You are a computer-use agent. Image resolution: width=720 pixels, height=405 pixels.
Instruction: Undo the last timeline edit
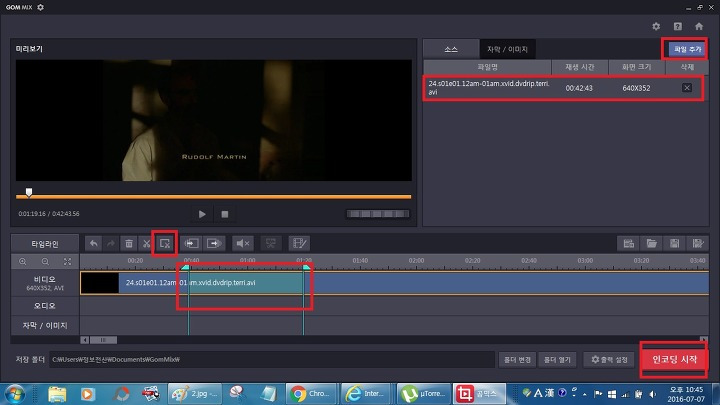[x=94, y=243]
